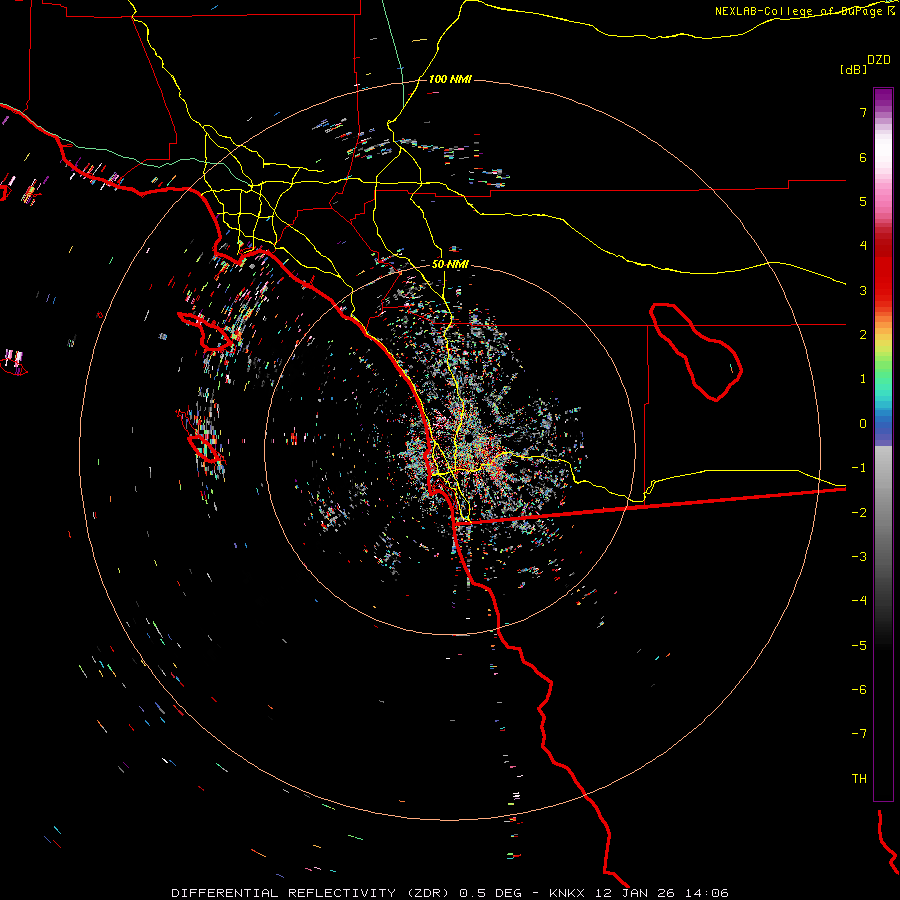Click the "[dB]" unit label
900x900 pixels.
pos(853,69)
